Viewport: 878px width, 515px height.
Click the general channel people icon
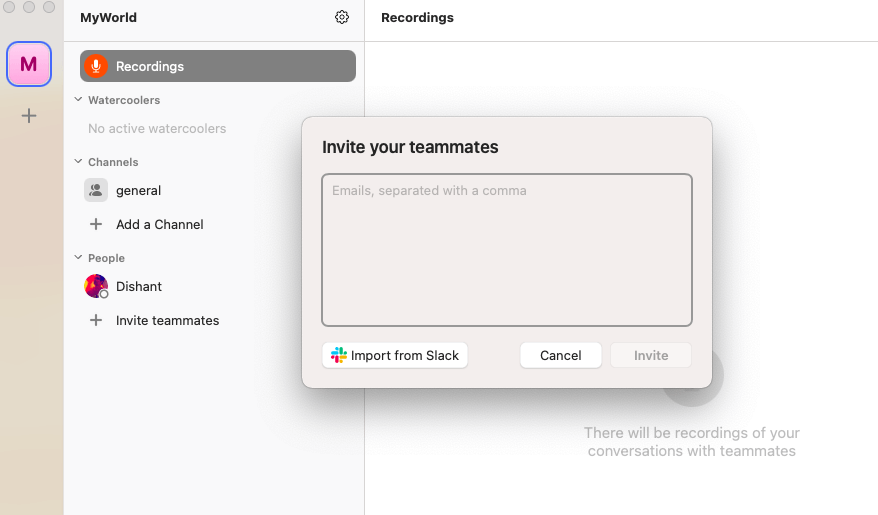[96, 190]
